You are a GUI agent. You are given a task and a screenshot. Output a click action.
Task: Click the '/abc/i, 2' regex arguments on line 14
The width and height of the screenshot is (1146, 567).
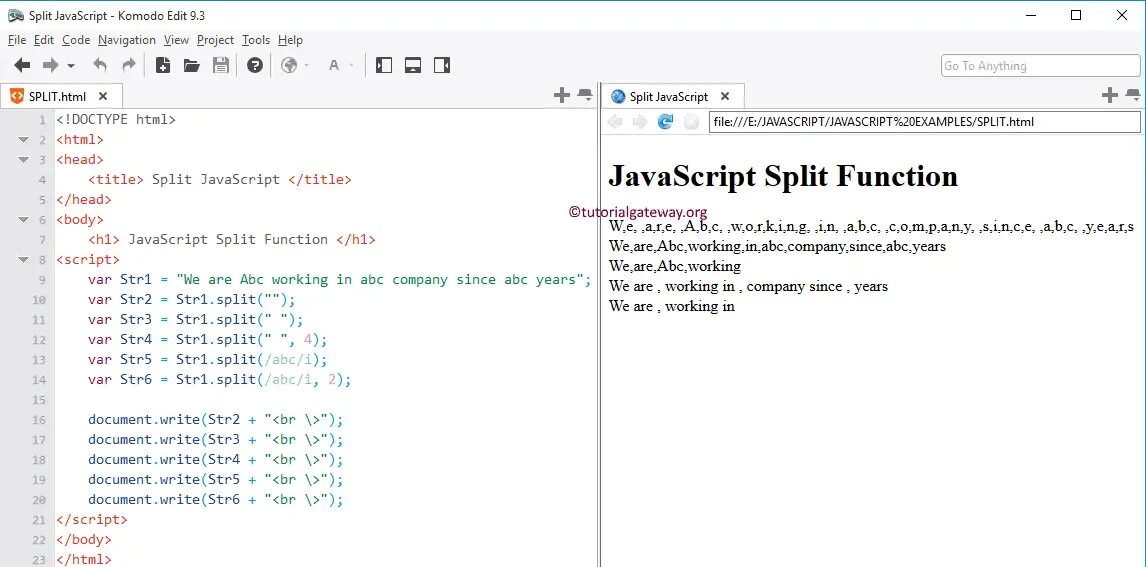point(300,380)
